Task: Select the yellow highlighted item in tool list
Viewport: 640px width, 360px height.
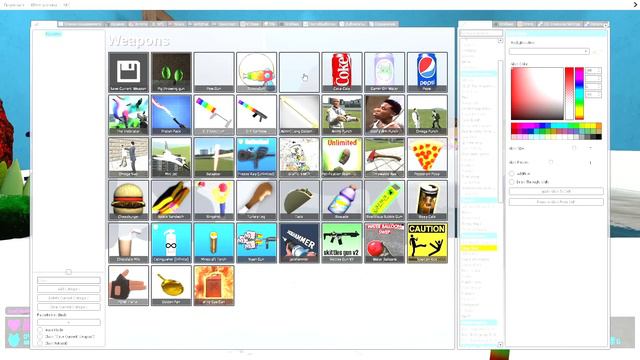Action: [x=478, y=248]
